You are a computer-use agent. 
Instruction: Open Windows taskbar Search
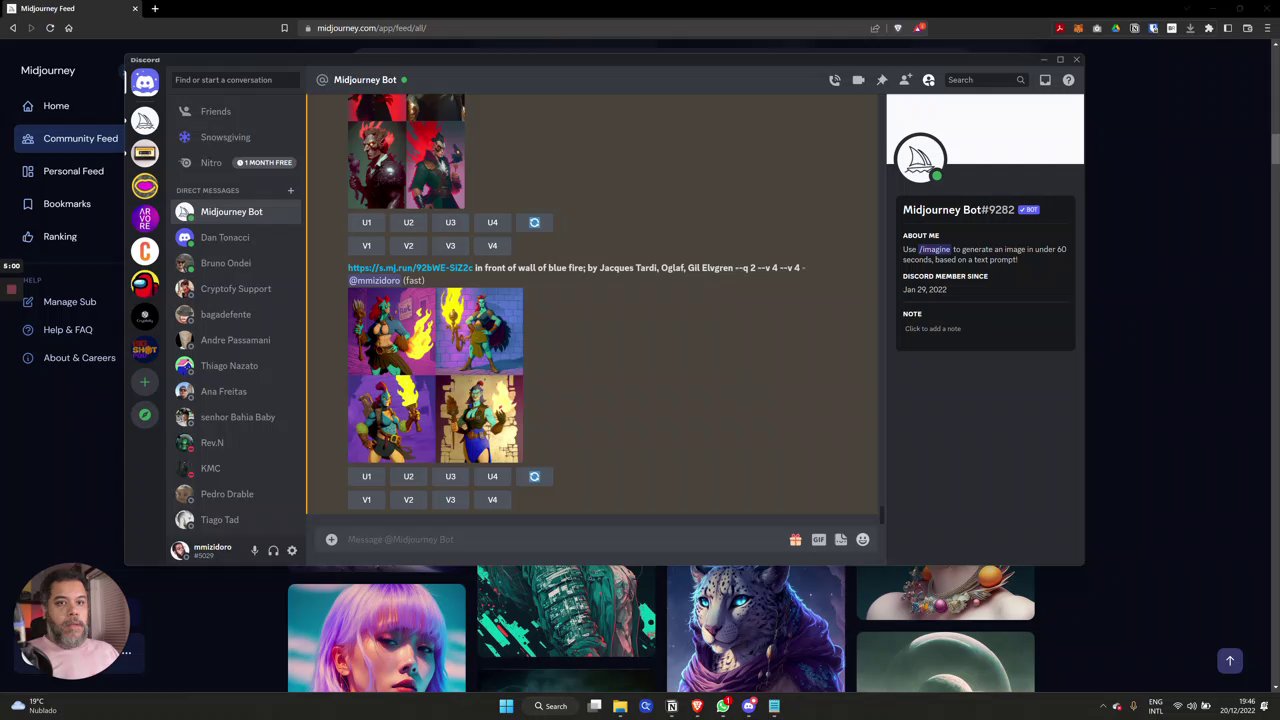[551, 707]
